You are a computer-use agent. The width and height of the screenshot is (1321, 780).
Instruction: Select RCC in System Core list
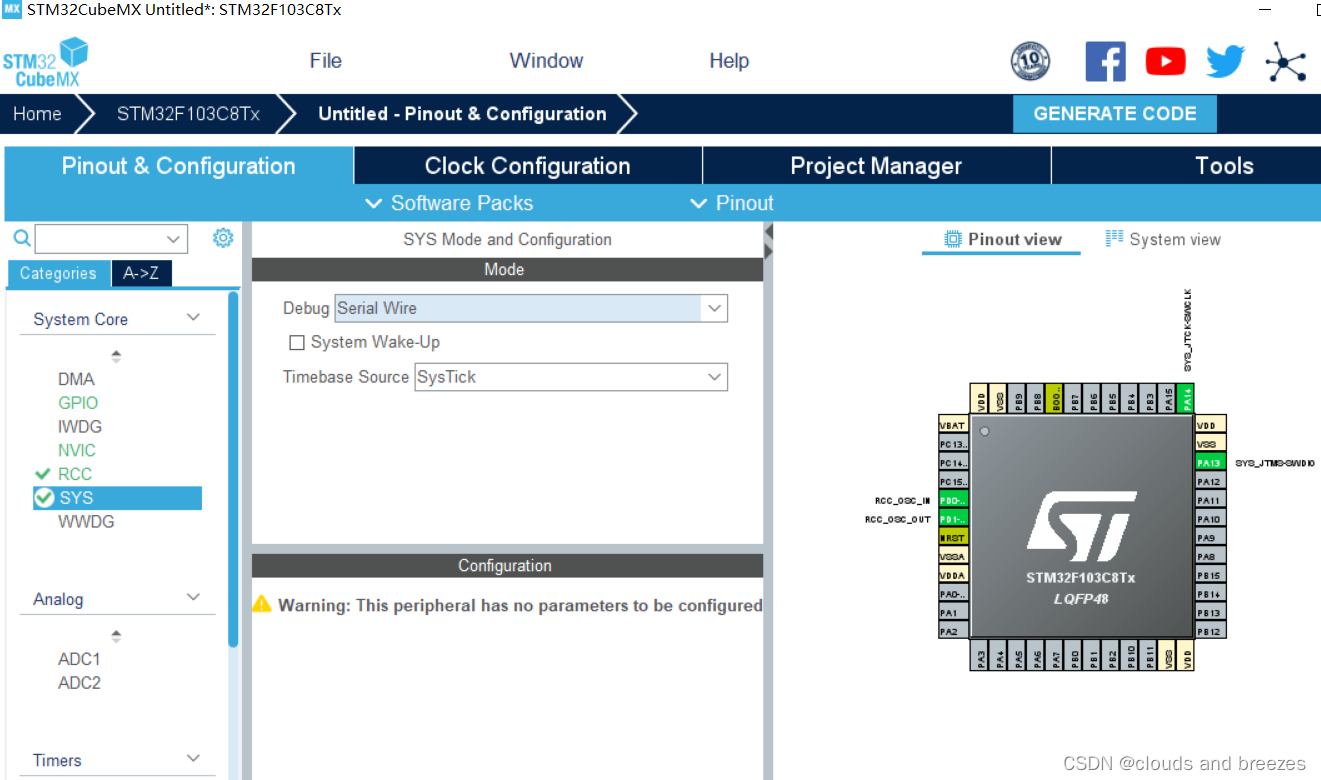click(75, 474)
